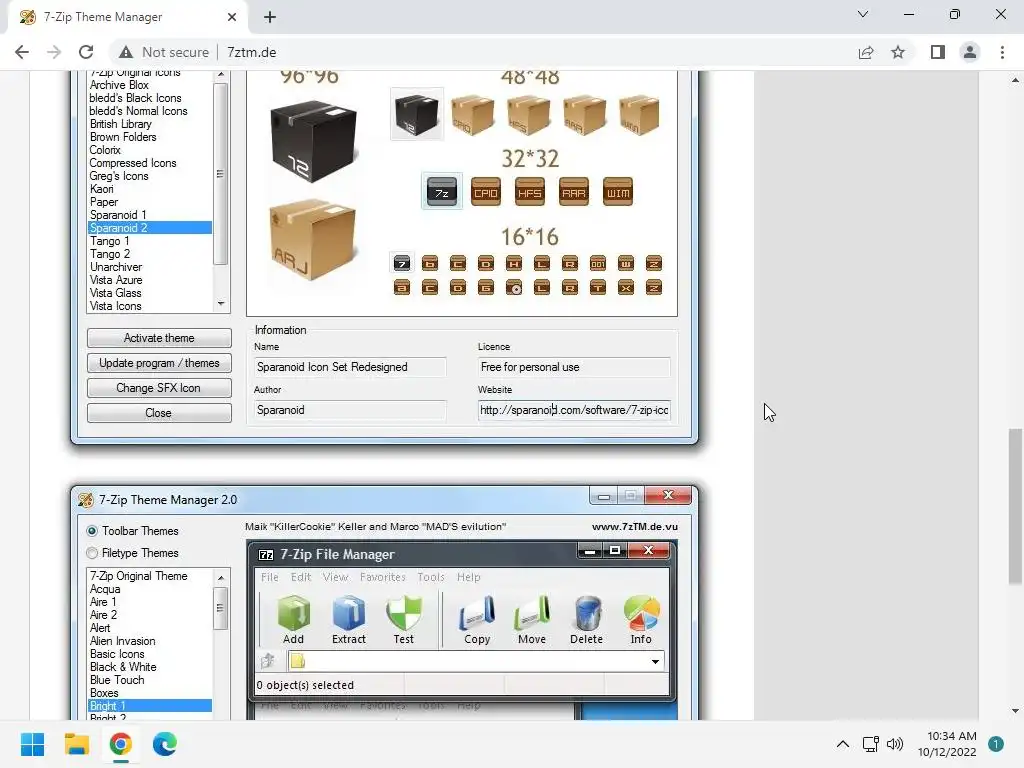Bookmark this page with the star icon
The width and height of the screenshot is (1024, 768).
(898, 52)
